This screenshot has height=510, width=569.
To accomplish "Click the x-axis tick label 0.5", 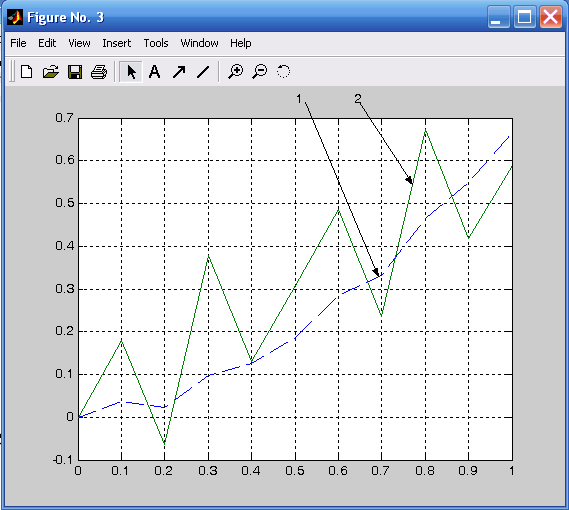I will pyautogui.click(x=295, y=471).
